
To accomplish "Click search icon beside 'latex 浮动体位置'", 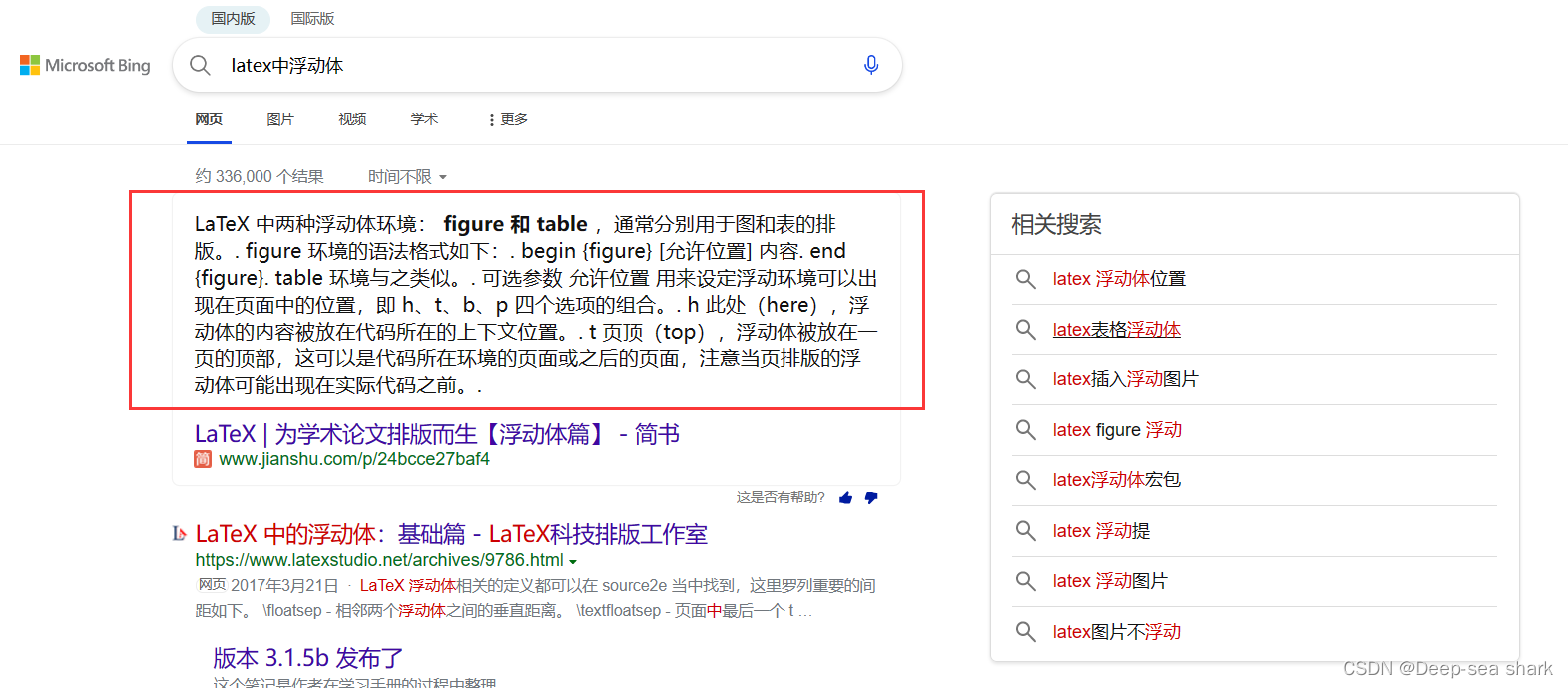I will (1025, 279).
